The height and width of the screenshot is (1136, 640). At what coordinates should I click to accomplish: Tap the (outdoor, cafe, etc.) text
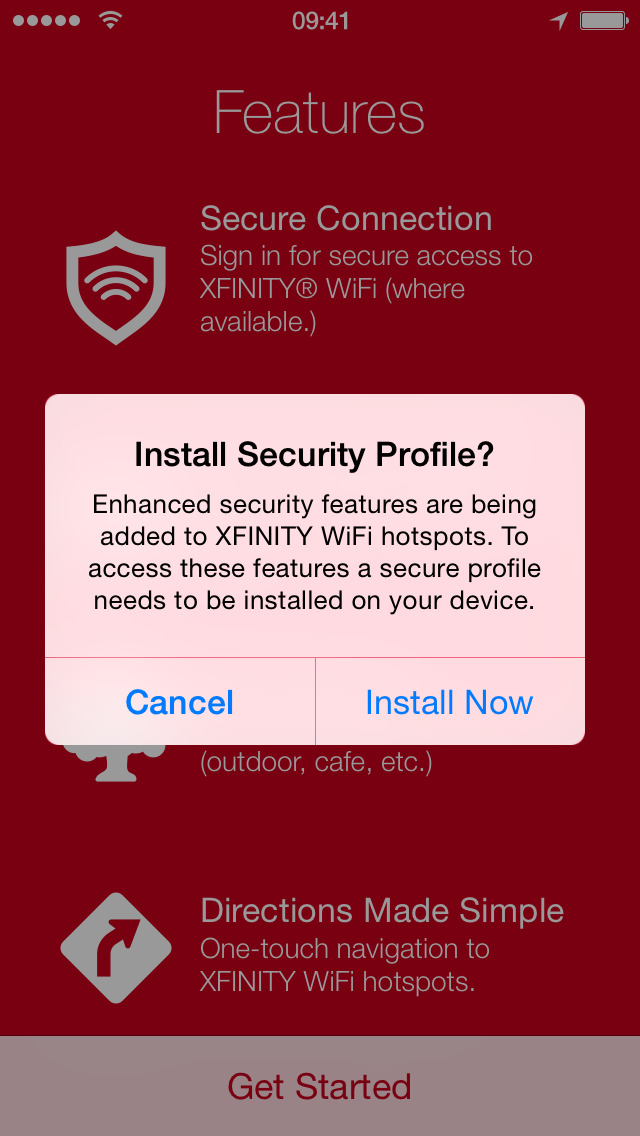pos(316,763)
